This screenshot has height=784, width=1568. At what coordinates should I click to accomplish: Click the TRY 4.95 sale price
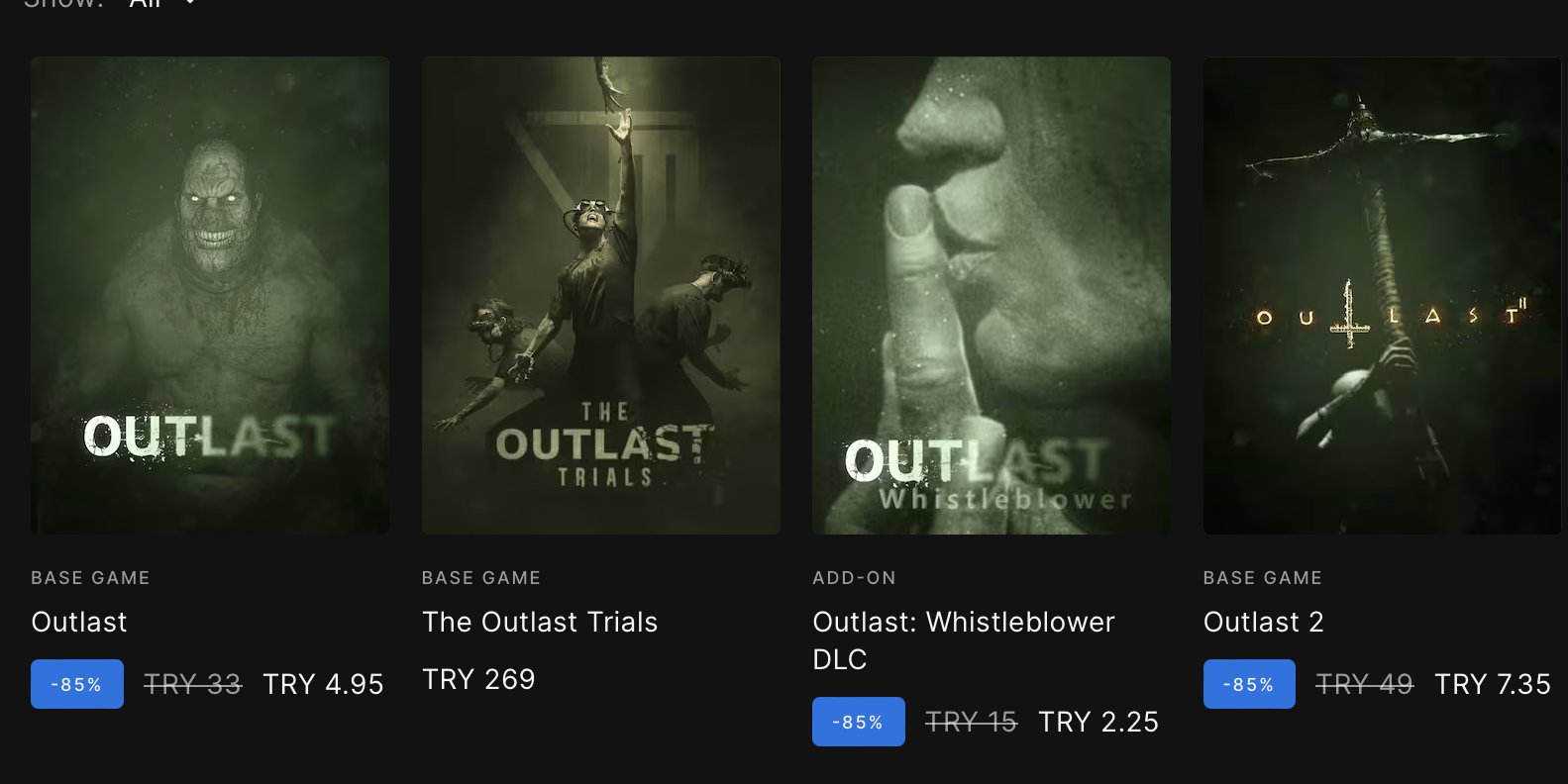click(323, 684)
